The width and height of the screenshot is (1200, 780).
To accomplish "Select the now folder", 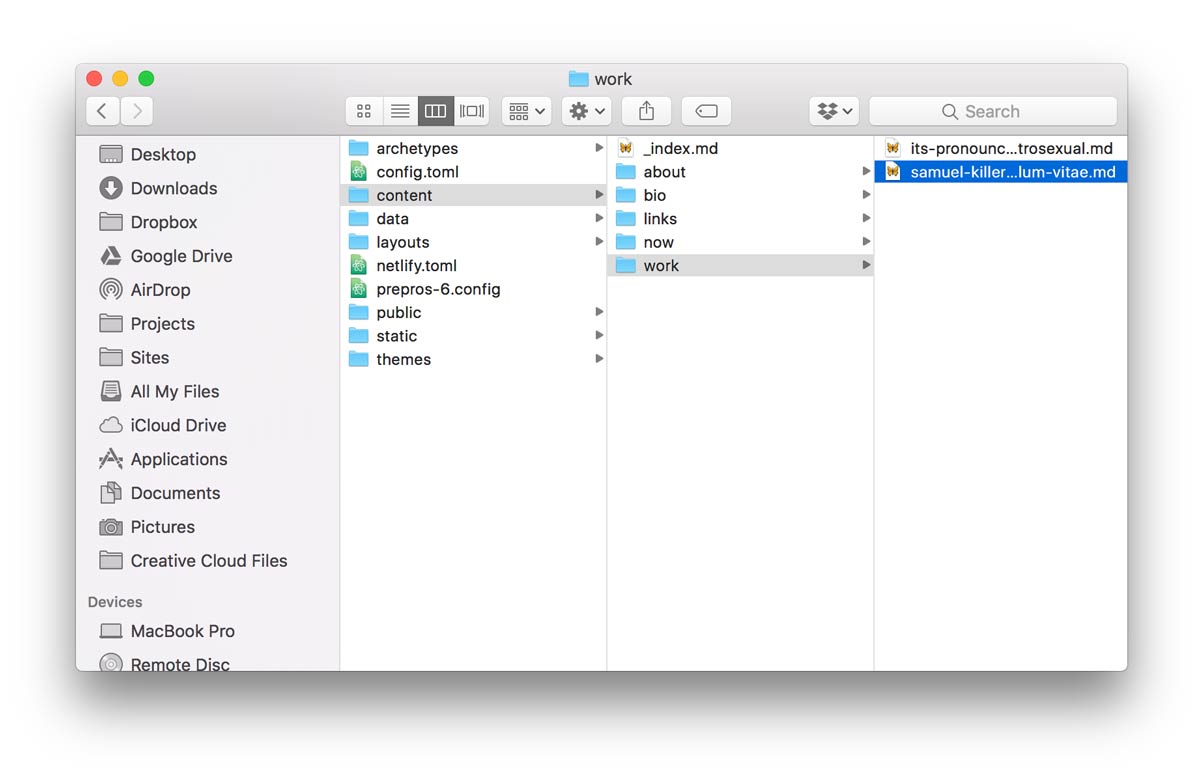I will click(x=740, y=242).
